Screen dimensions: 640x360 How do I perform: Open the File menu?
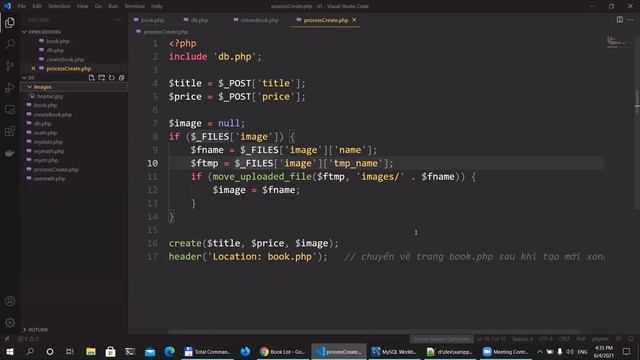22,6
